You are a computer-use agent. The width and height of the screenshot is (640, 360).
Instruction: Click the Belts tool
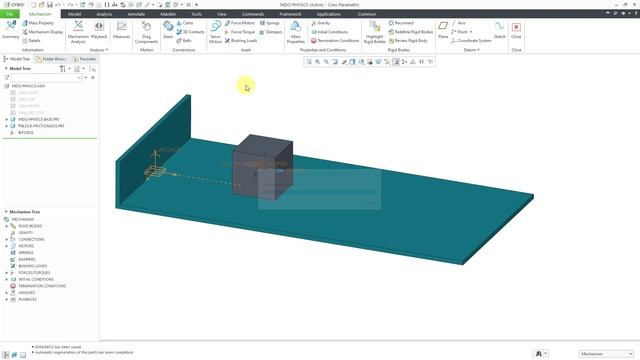click(x=184, y=41)
